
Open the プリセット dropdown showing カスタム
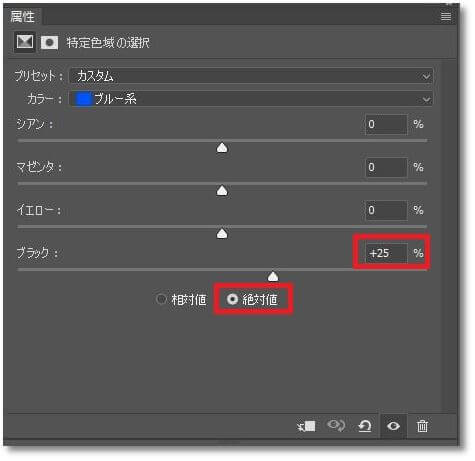click(x=251, y=76)
